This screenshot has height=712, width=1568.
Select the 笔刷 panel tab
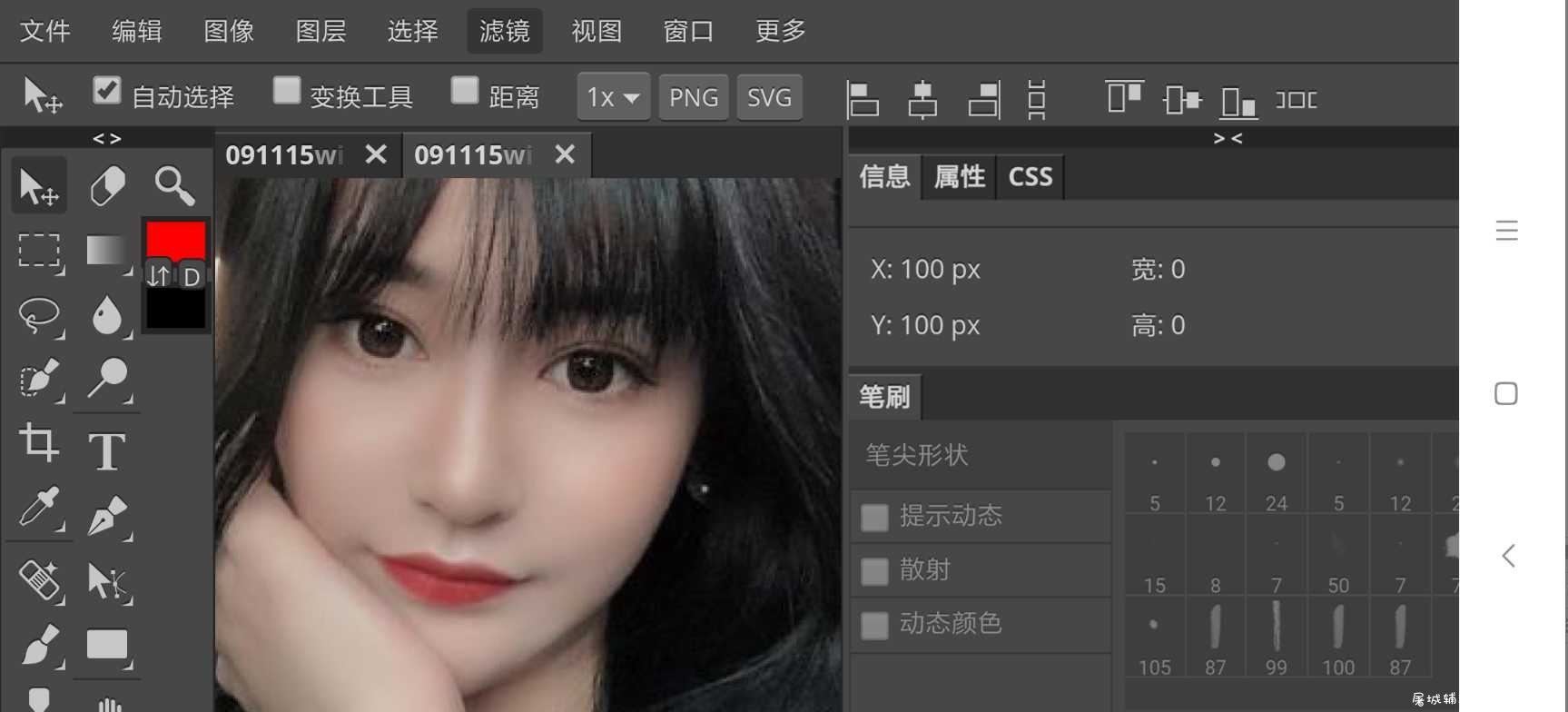[x=884, y=397]
